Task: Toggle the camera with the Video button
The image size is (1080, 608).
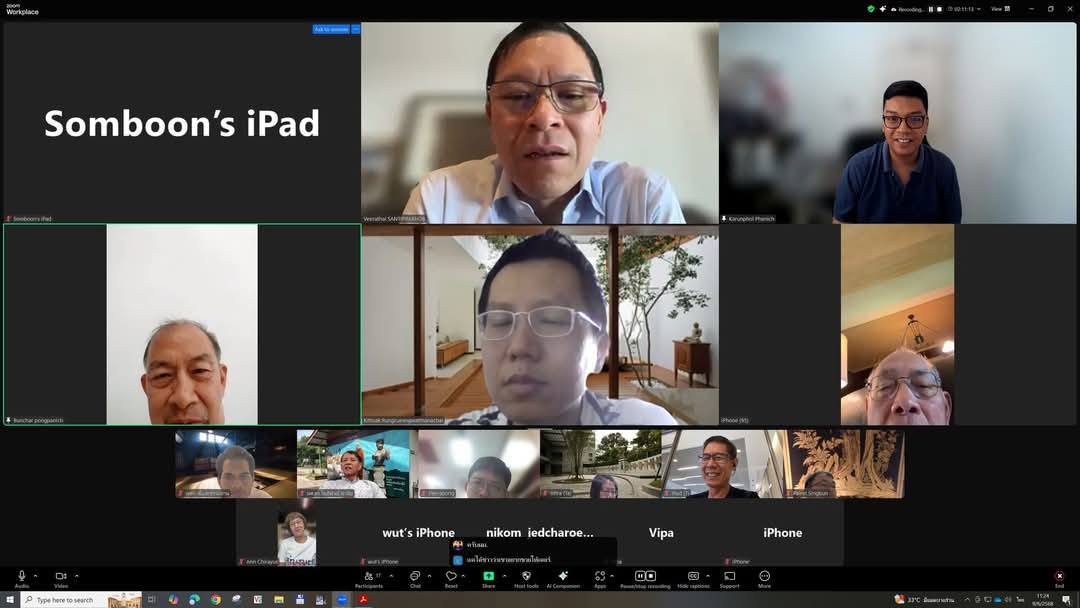Action: click(x=61, y=577)
